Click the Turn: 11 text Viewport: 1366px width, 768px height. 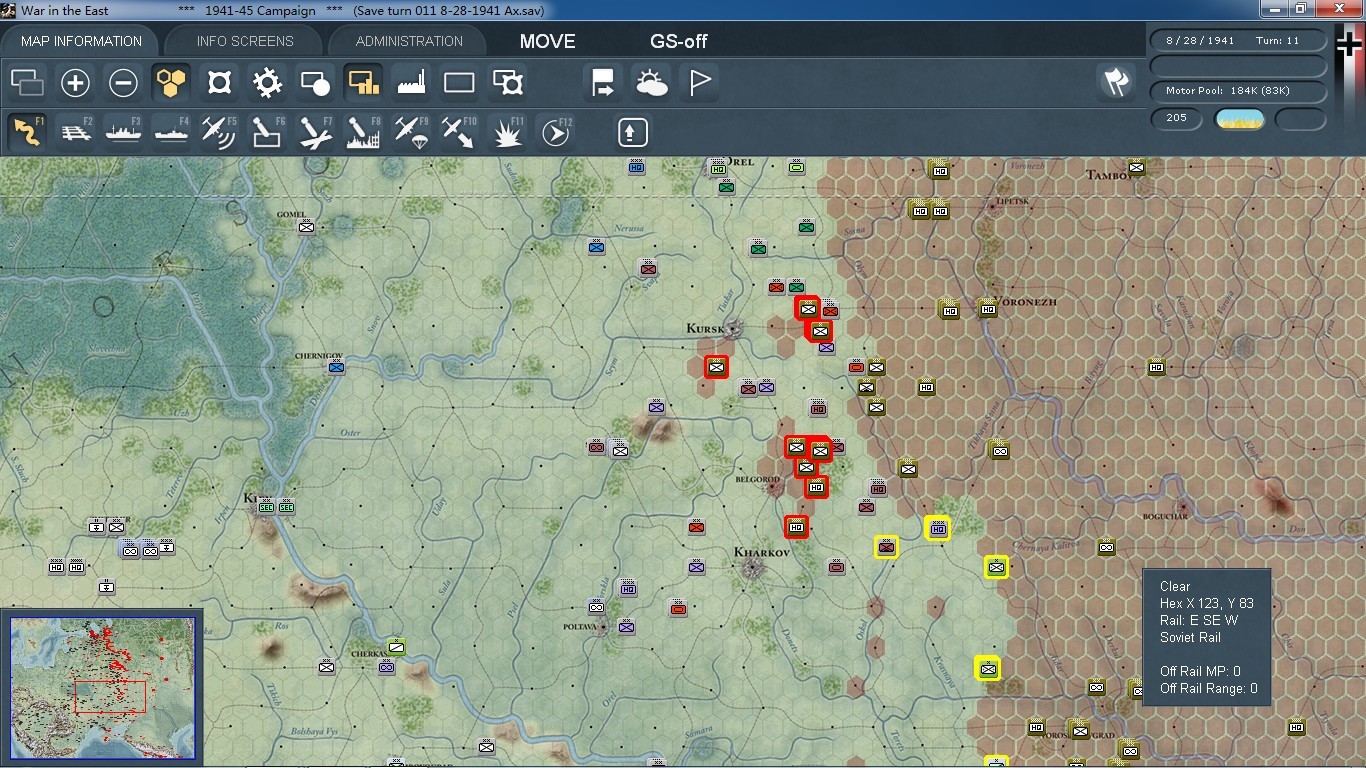click(1278, 41)
